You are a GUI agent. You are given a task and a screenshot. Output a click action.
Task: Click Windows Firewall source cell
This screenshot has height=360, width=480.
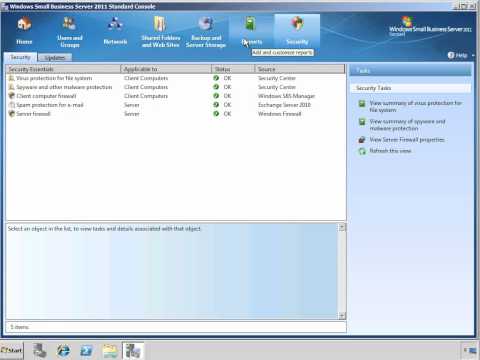(x=280, y=114)
